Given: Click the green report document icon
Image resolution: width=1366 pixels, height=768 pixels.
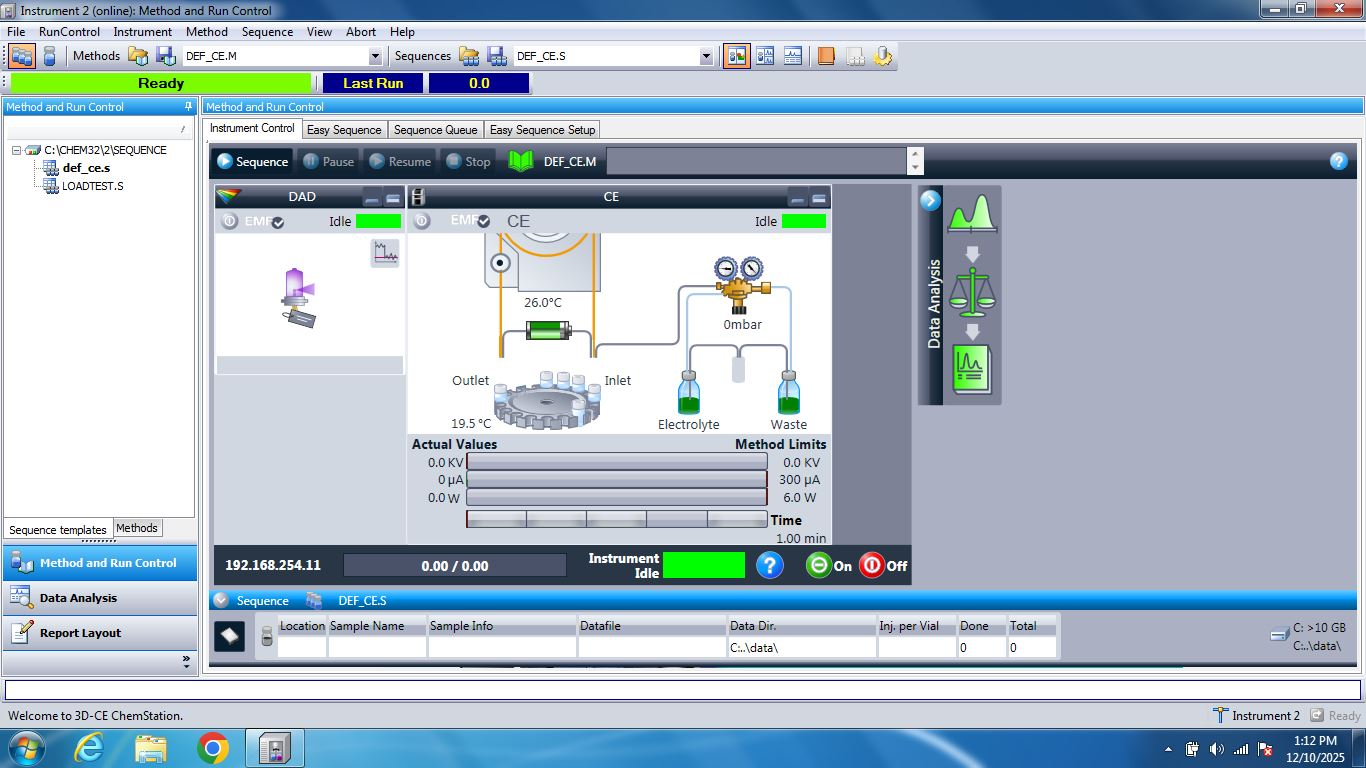Looking at the screenshot, I should pyautogui.click(x=971, y=370).
